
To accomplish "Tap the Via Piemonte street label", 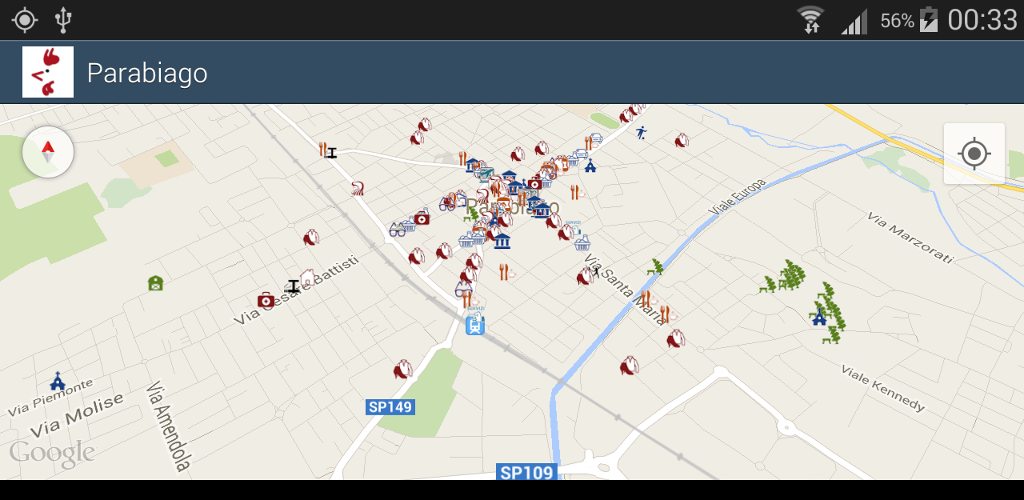I will point(50,397).
